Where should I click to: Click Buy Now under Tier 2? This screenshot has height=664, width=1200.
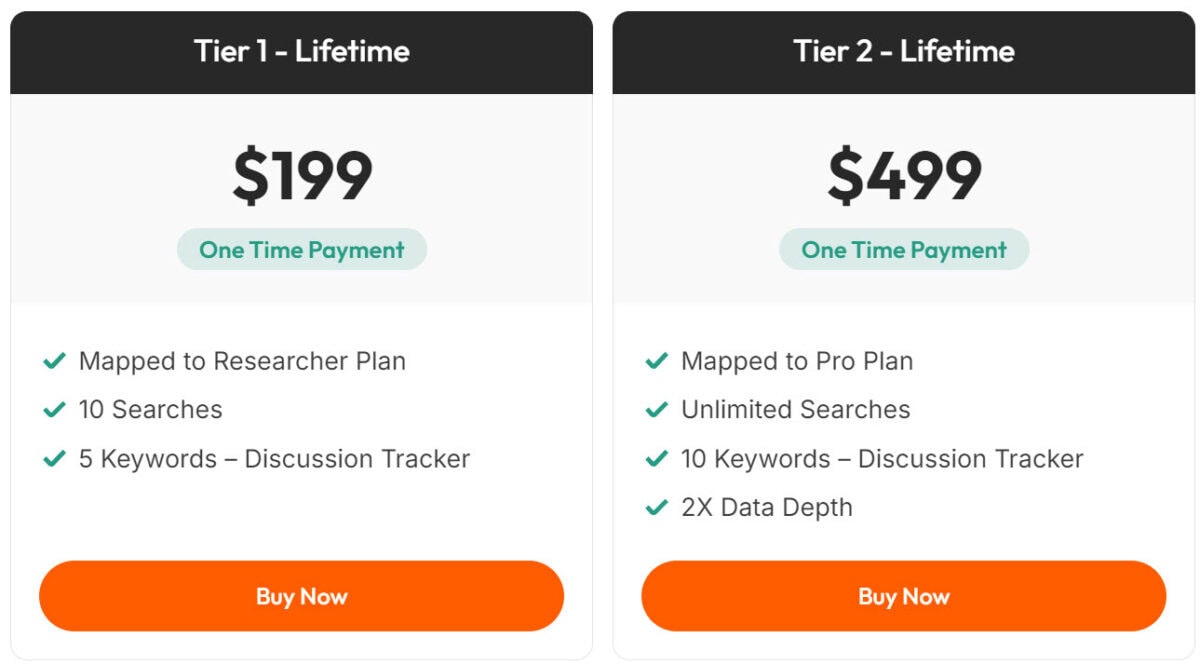tap(903, 596)
